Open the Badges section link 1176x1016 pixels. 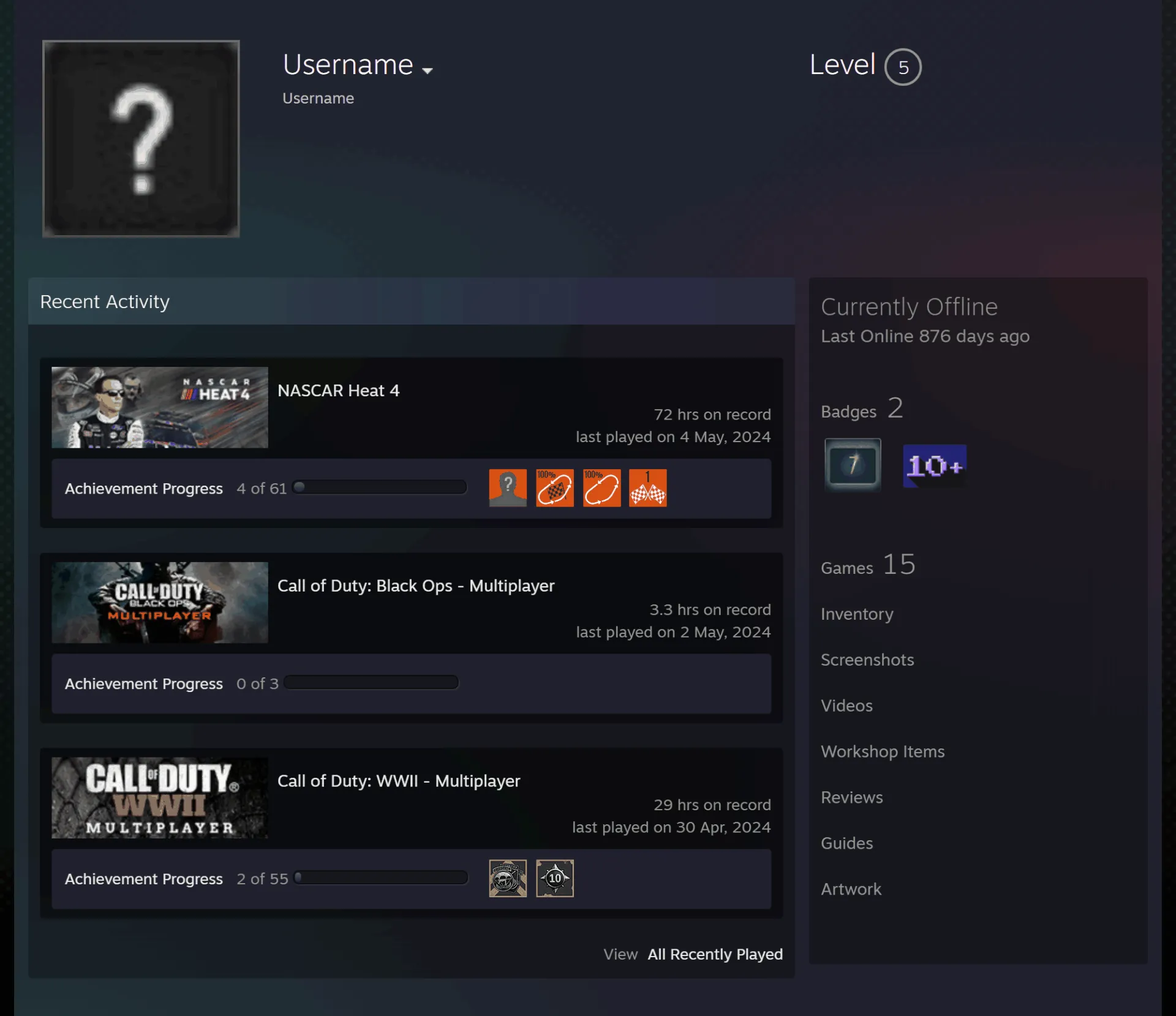(862, 409)
